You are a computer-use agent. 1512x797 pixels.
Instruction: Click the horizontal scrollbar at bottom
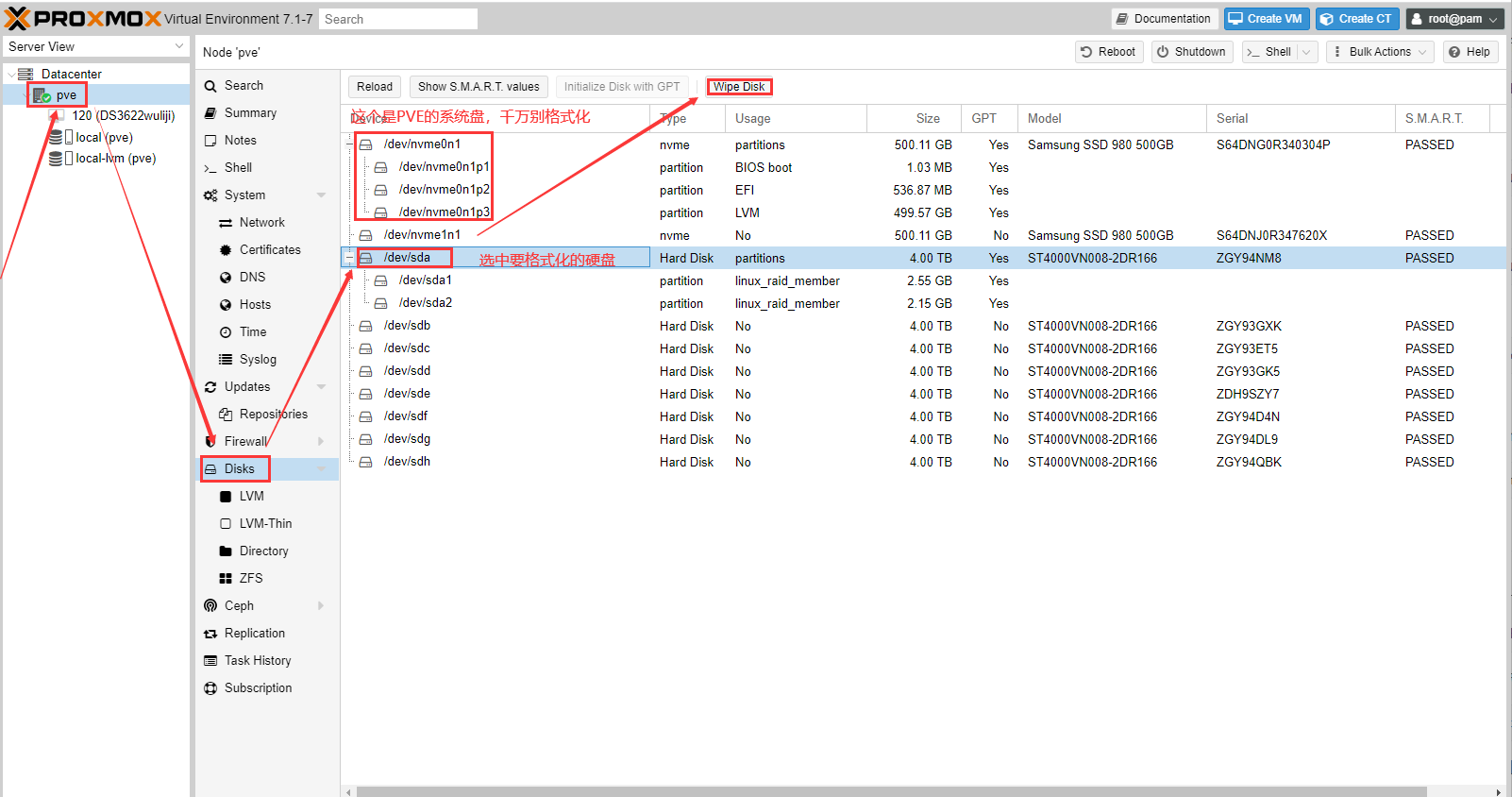coord(920,791)
